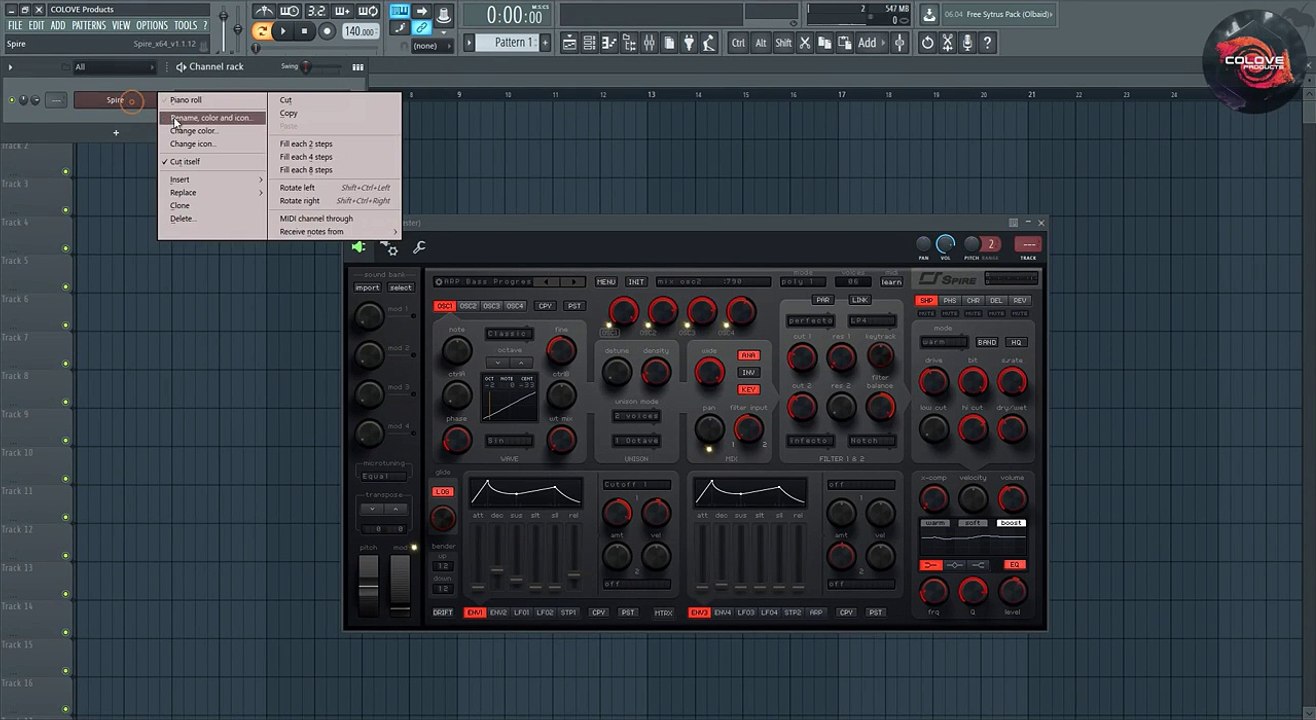Click the MENU button in Spire

(606, 282)
